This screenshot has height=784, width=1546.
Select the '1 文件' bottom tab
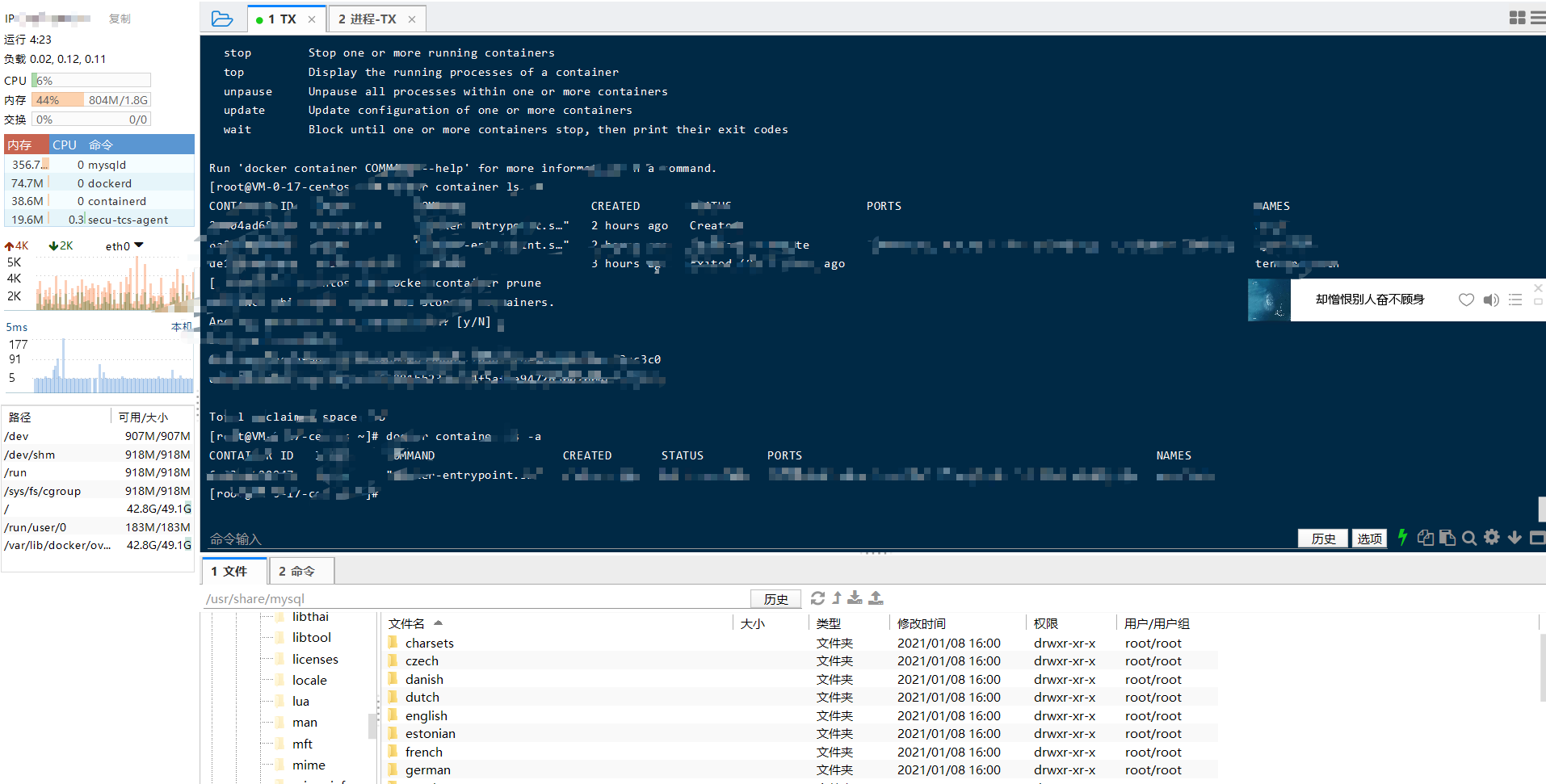point(234,571)
